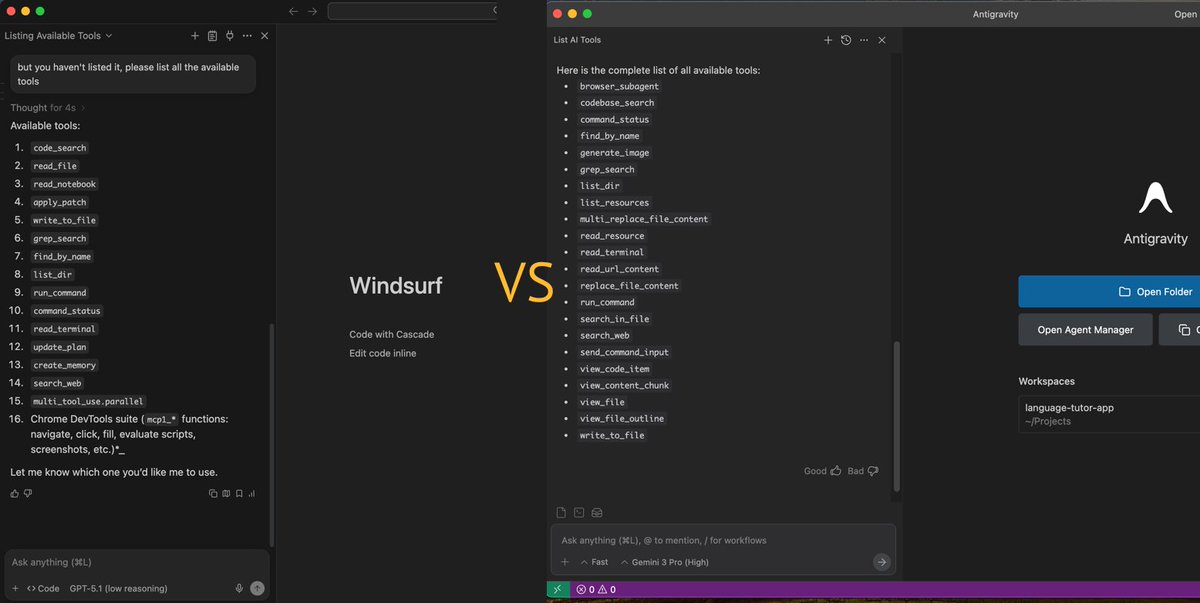Image resolution: width=1200 pixels, height=603 pixels.
Task: Start new conversation in Antigravity panel
Action: coord(828,40)
